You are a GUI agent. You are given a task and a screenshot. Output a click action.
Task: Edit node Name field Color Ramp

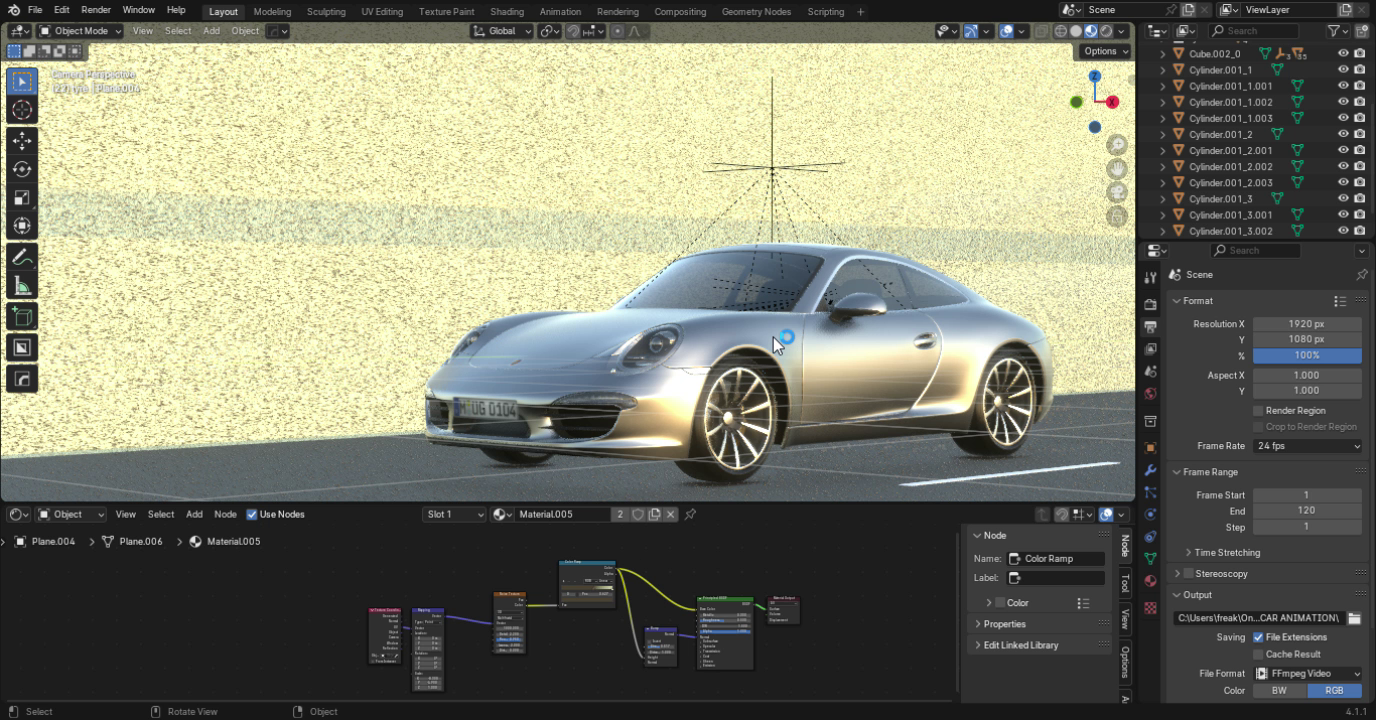point(1056,559)
